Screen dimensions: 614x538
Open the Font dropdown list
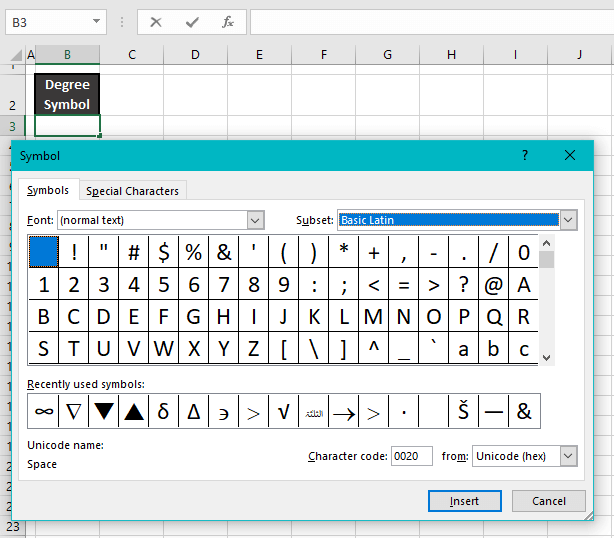255,220
